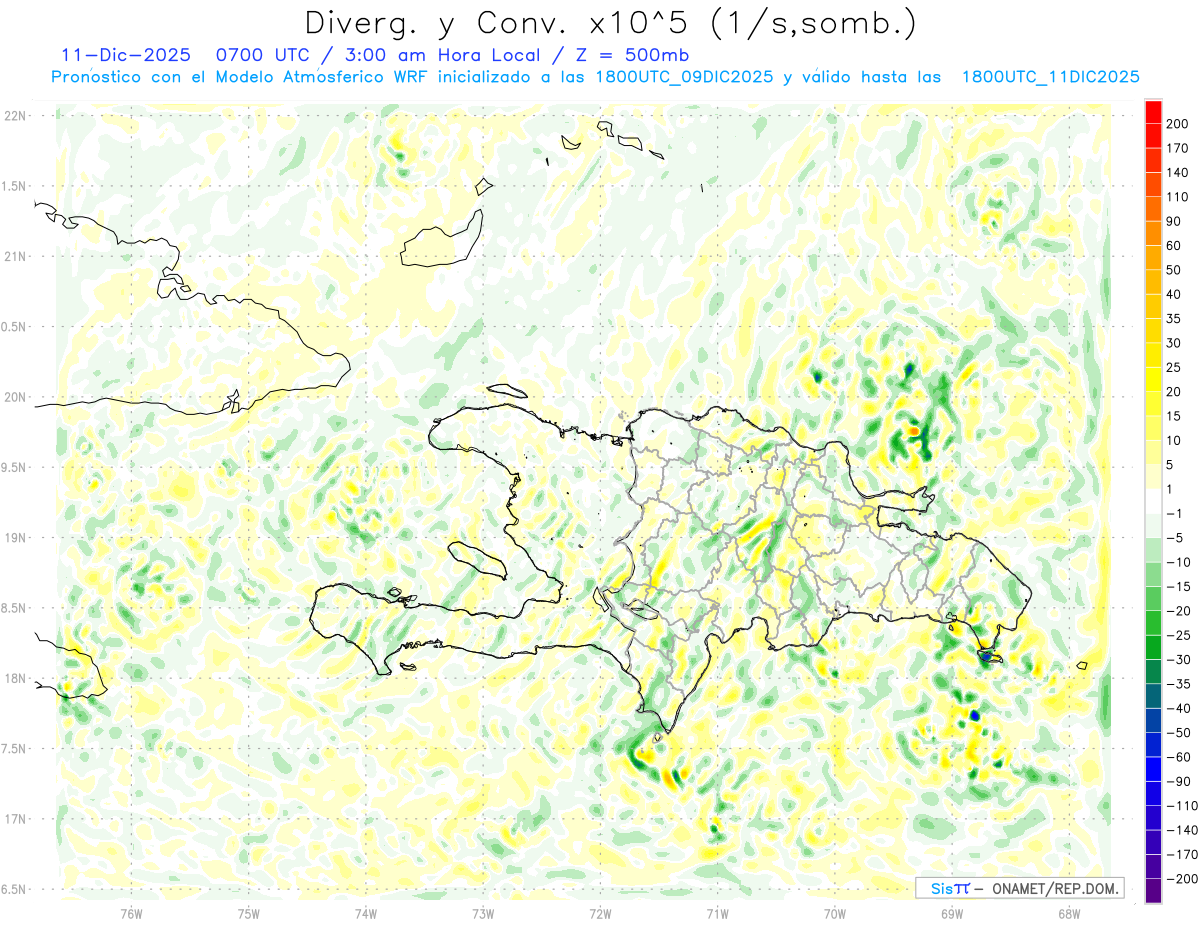Click the '0.5N' latitude label

(14, 327)
